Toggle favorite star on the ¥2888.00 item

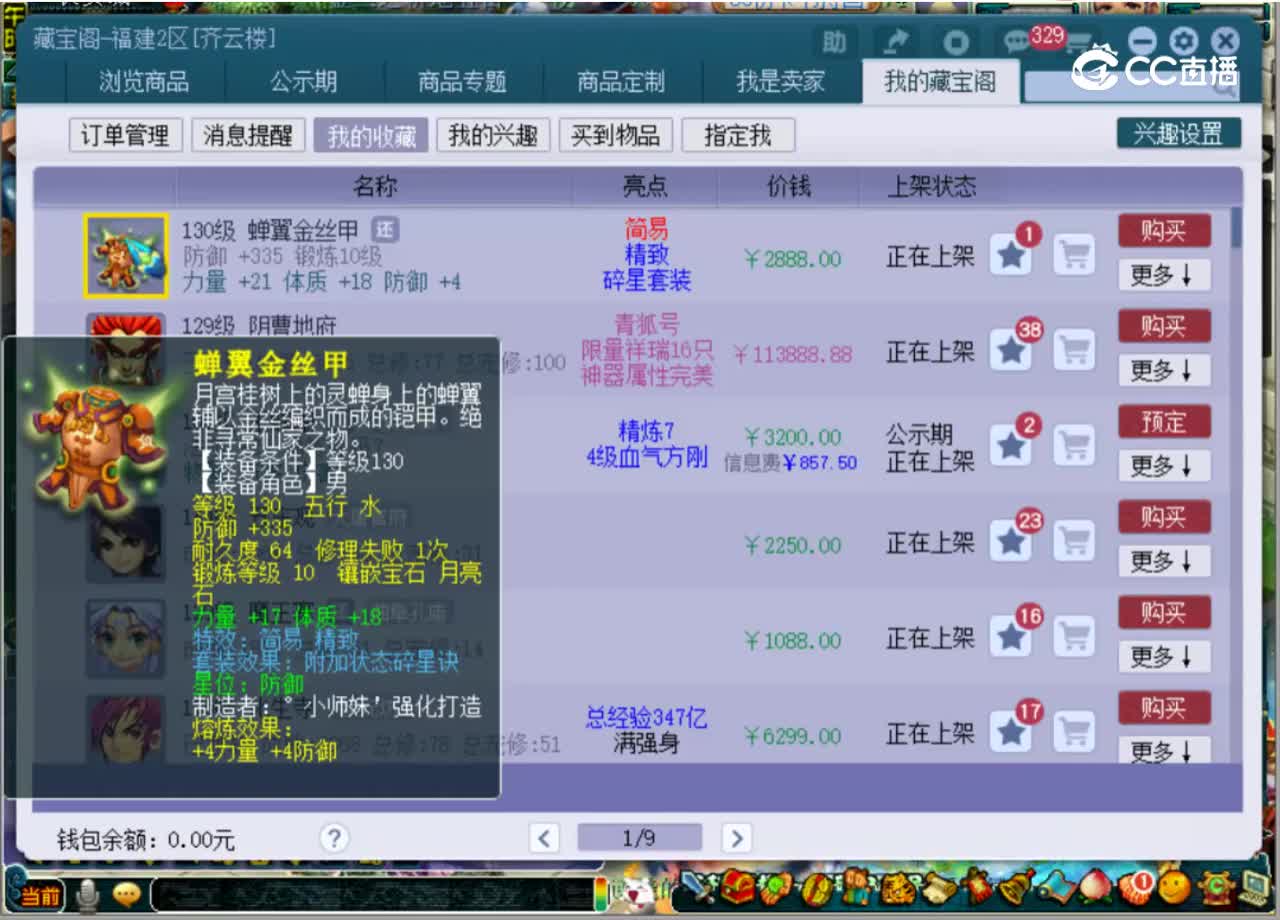click(x=1012, y=255)
